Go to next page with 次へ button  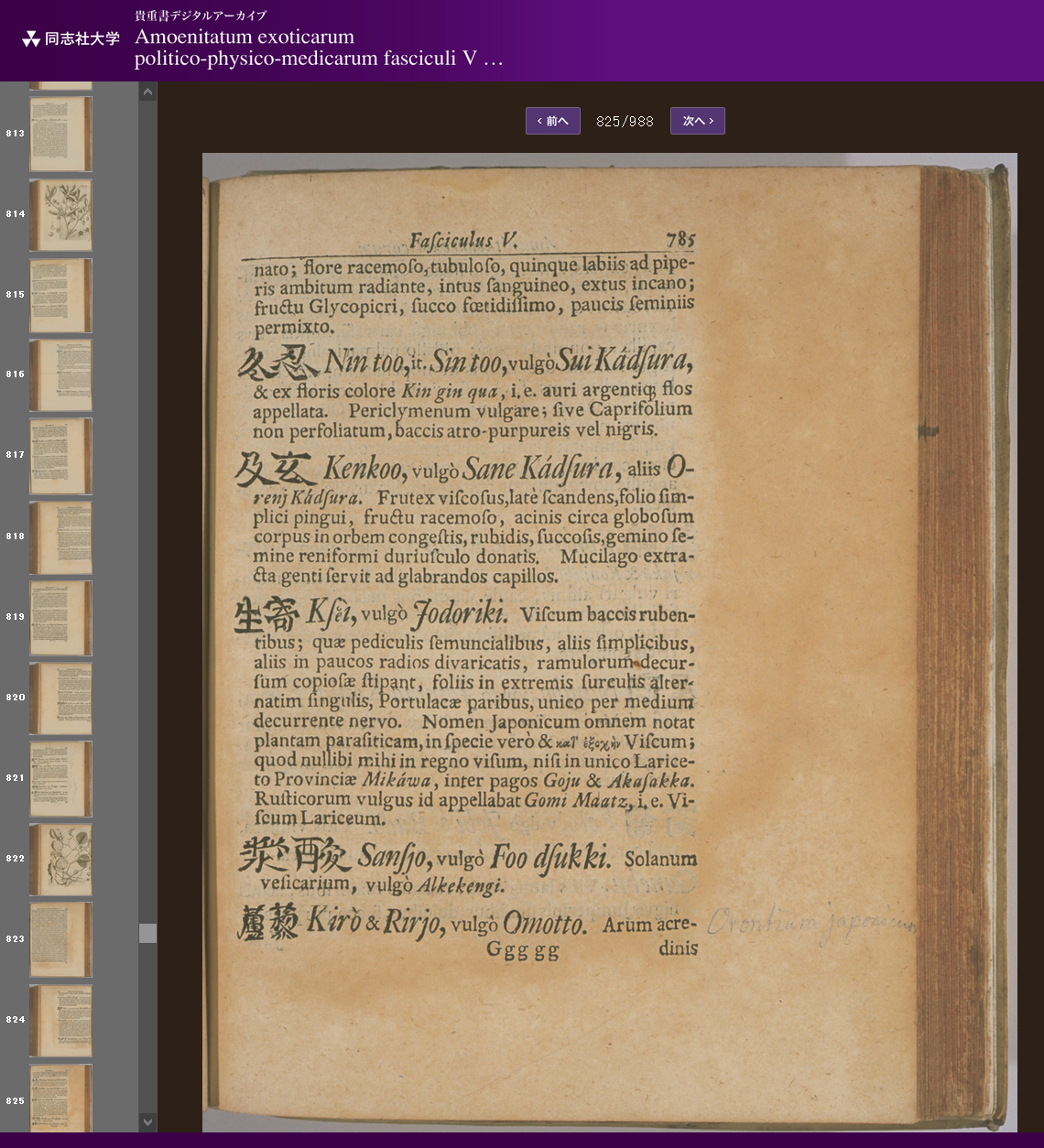click(697, 121)
